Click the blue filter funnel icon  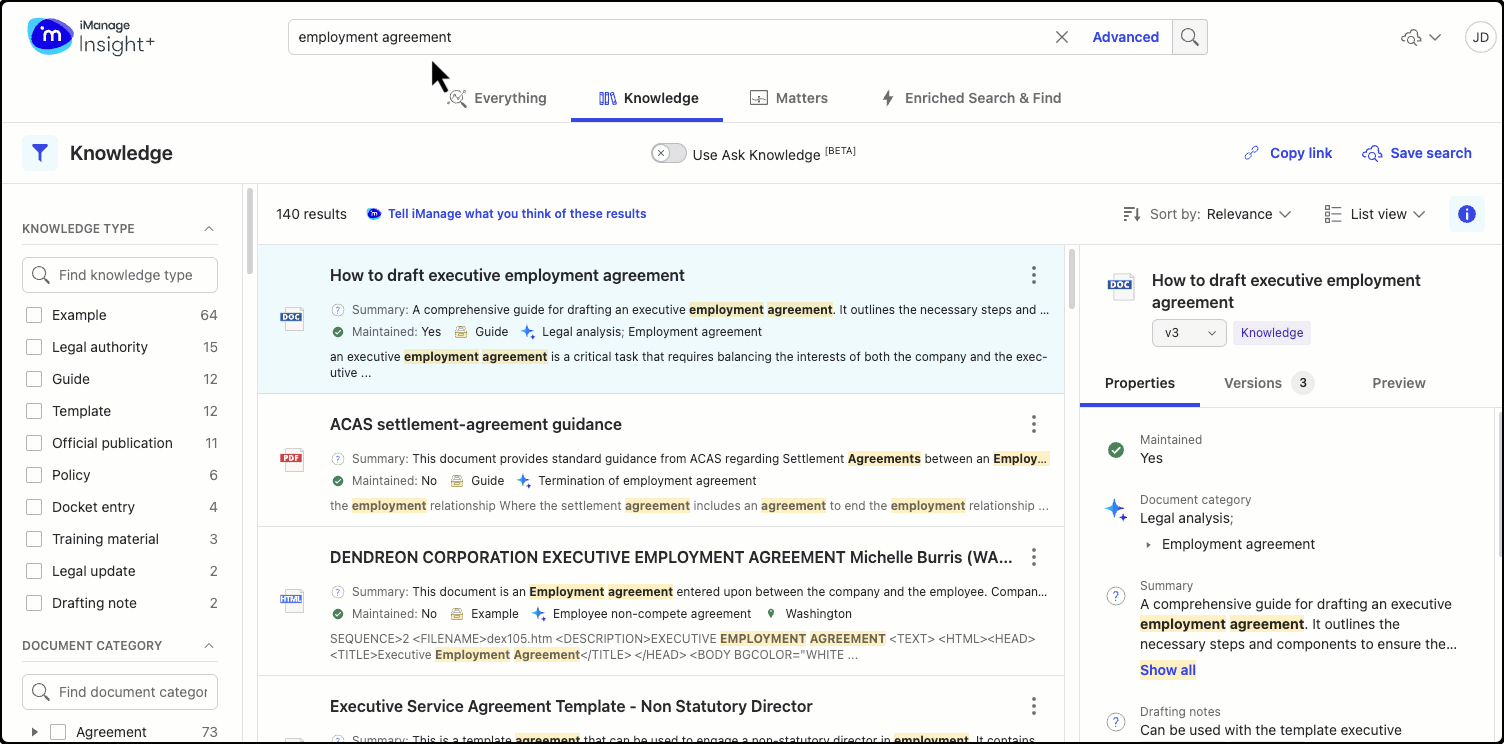(40, 153)
